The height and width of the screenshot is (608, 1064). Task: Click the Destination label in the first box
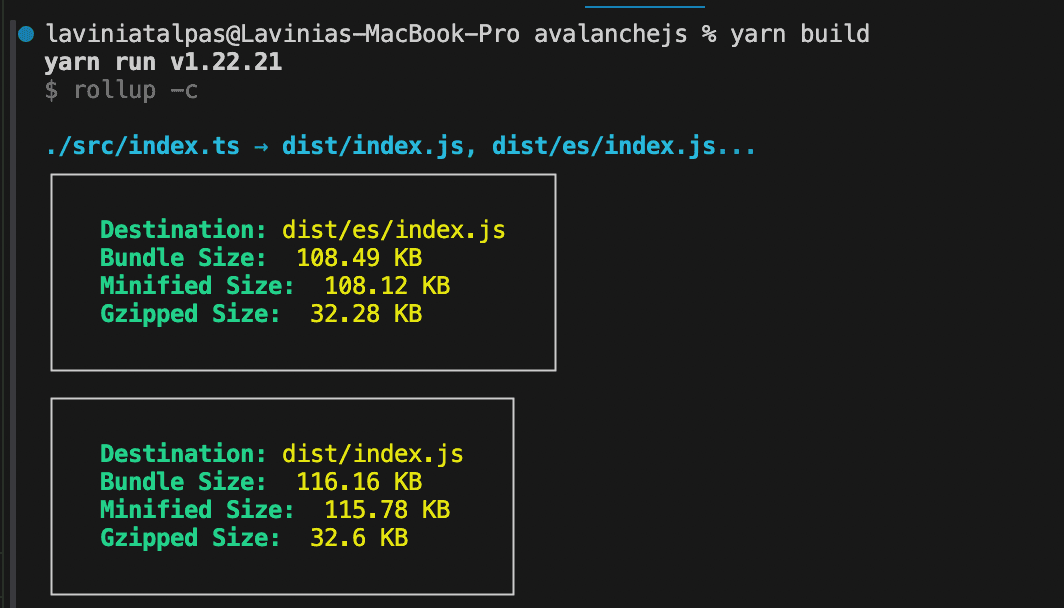[180, 229]
